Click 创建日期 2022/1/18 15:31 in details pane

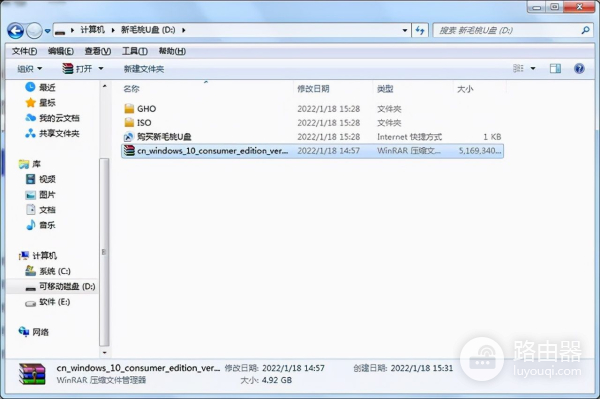pyautogui.click(x=403, y=368)
